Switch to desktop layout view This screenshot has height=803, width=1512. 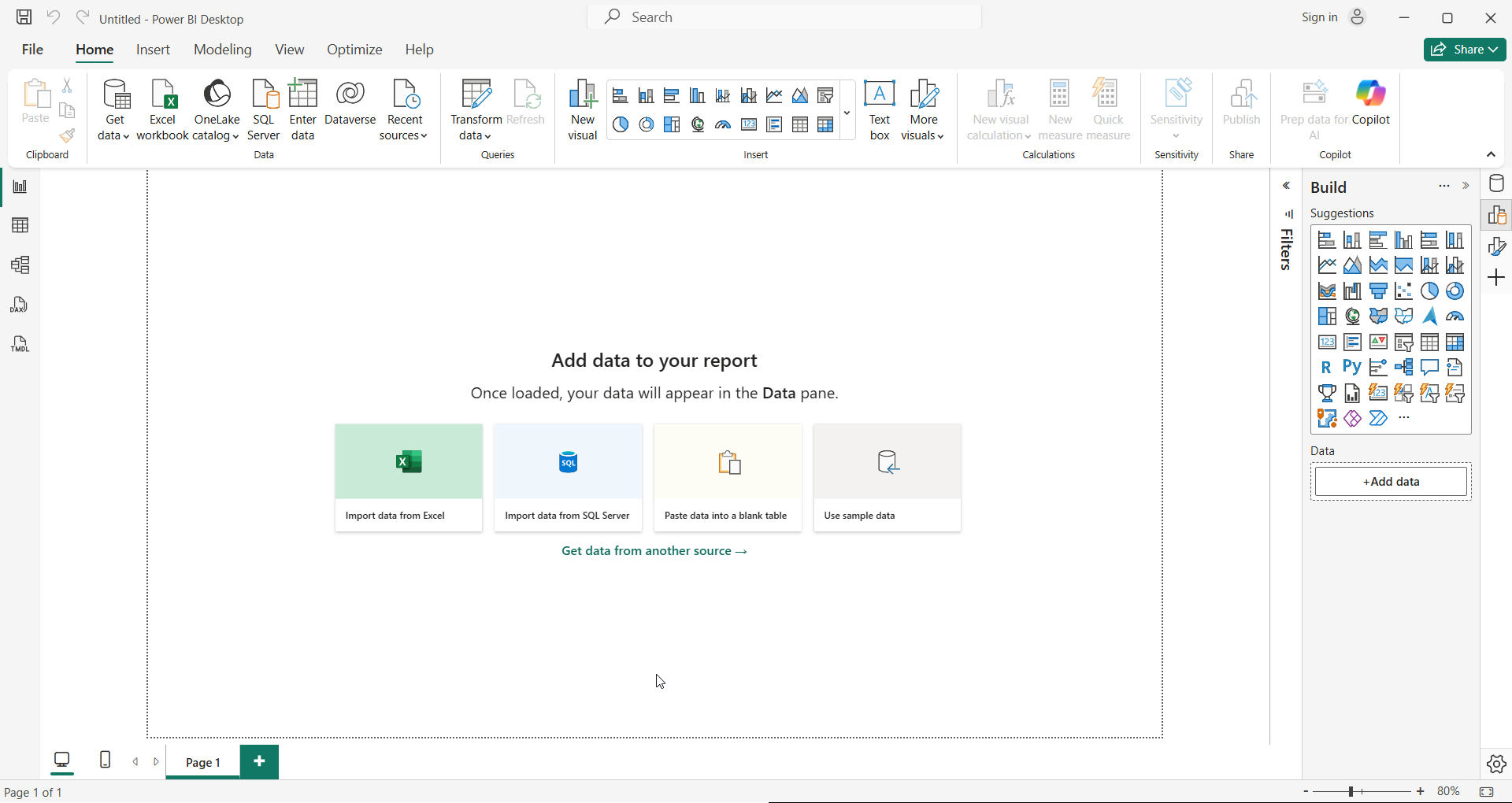(x=62, y=760)
